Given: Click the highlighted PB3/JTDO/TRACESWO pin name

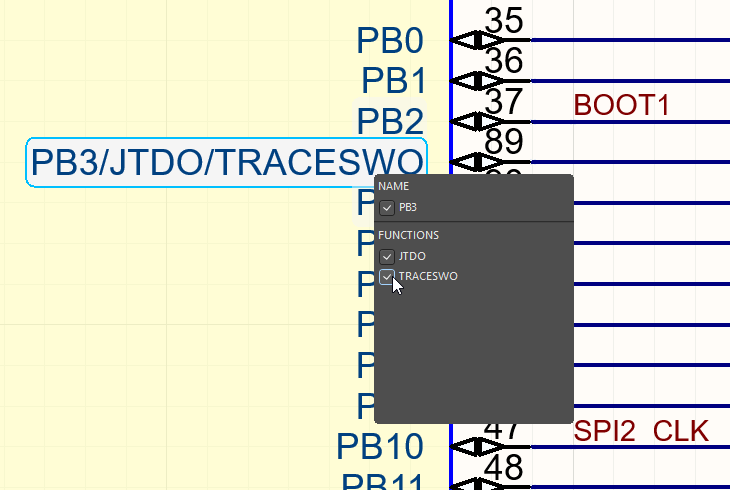Looking at the screenshot, I should [x=226, y=162].
